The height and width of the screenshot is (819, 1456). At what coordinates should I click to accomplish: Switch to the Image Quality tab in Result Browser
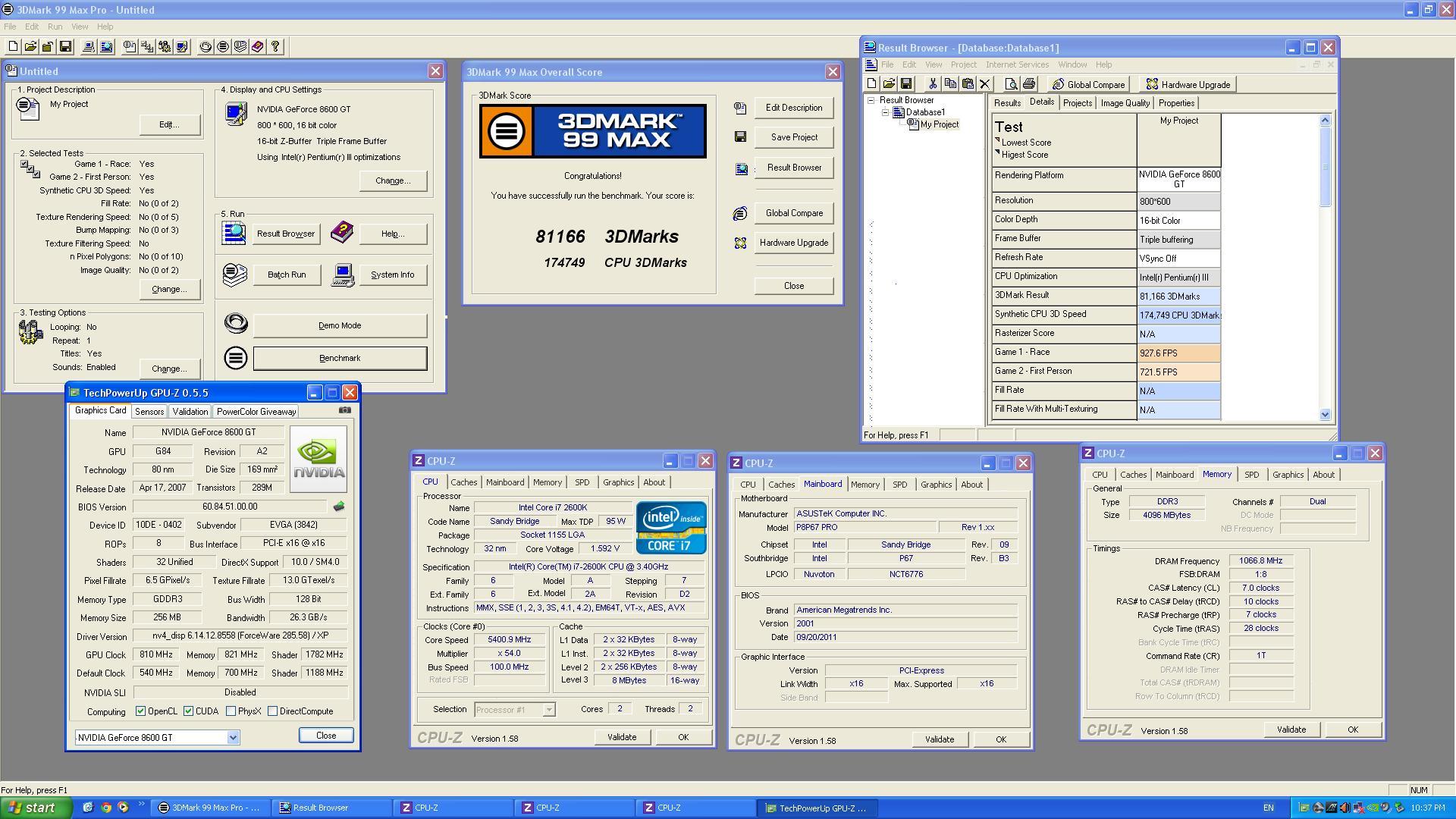pos(1125,103)
